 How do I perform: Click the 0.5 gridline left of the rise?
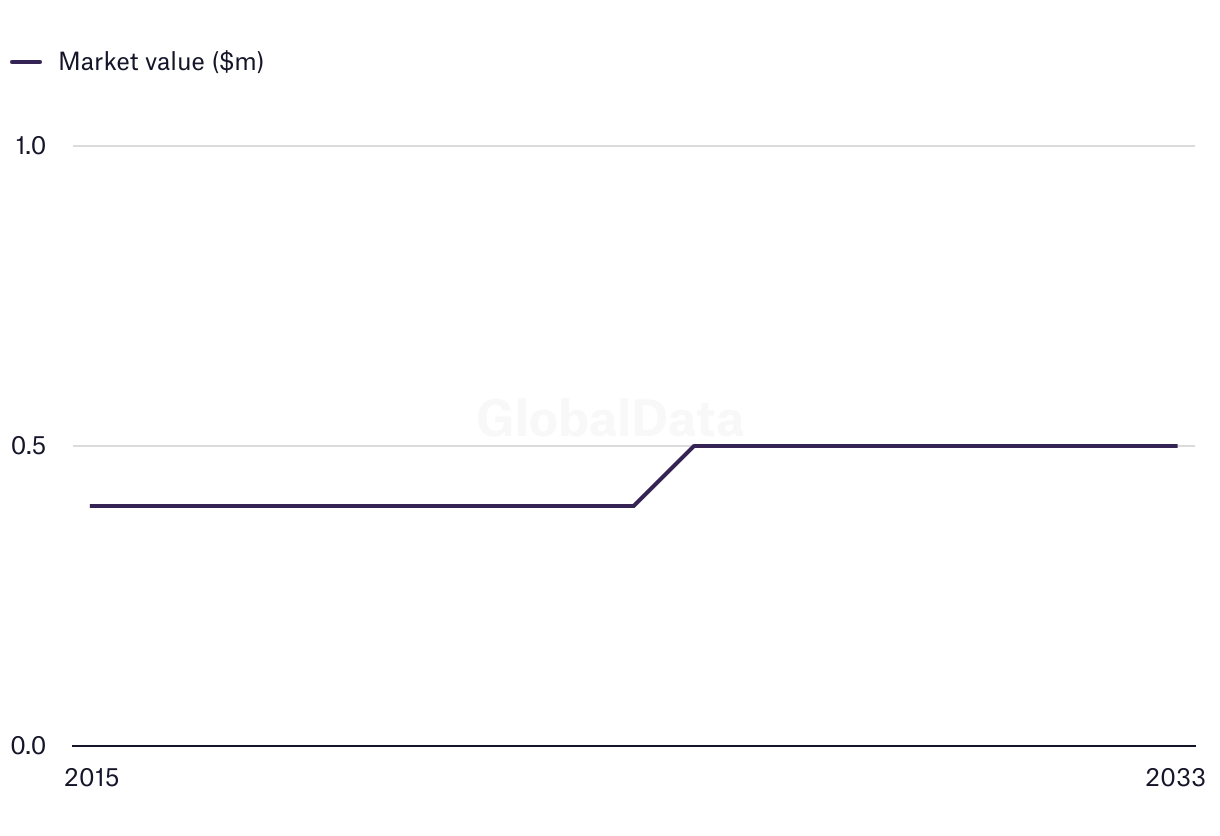tap(380, 446)
